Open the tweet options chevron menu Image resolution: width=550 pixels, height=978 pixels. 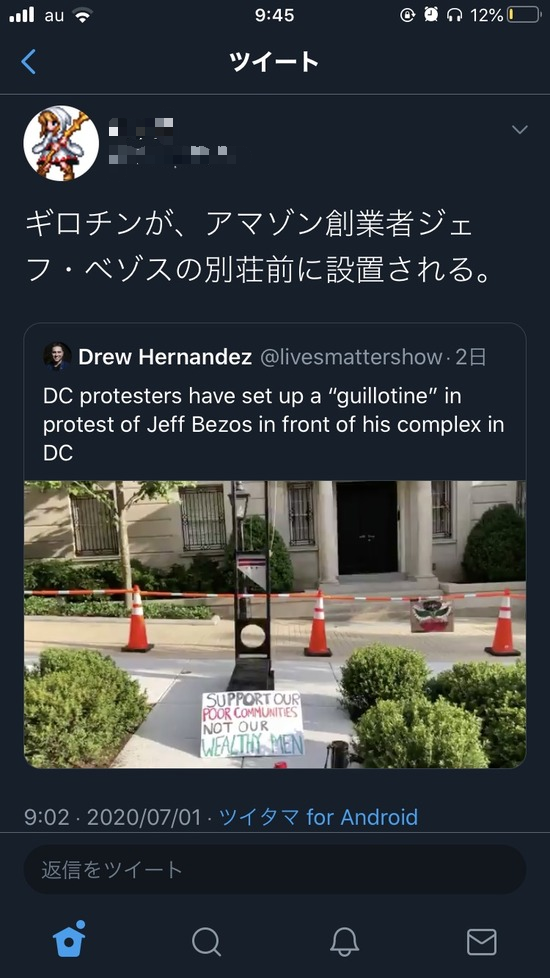[519, 130]
